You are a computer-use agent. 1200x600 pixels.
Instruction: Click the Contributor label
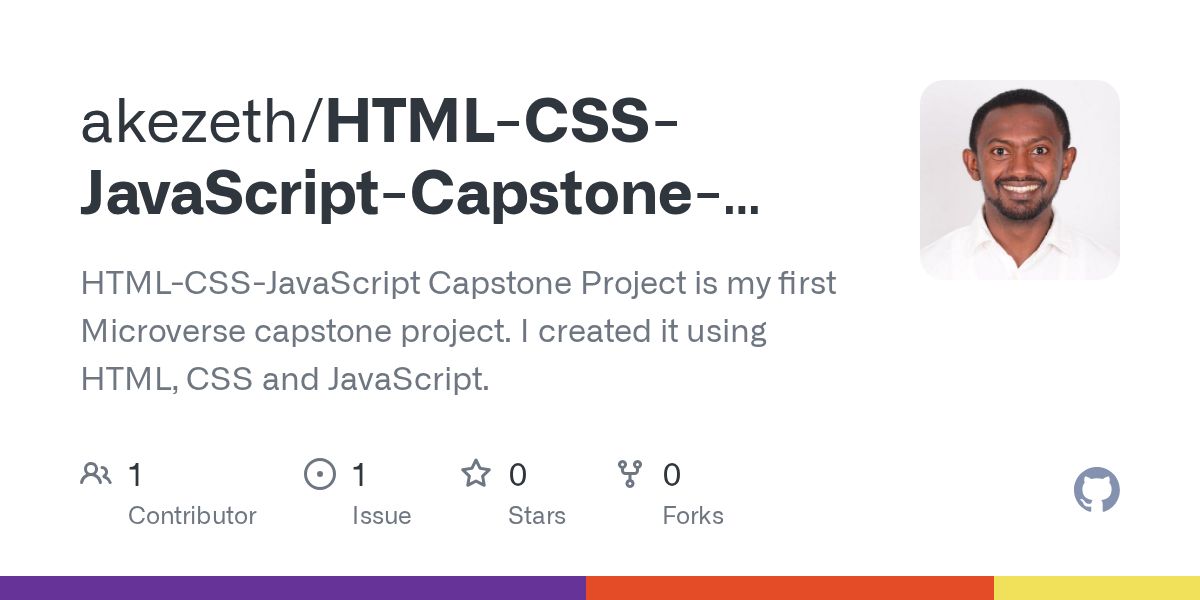(x=192, y=516)
